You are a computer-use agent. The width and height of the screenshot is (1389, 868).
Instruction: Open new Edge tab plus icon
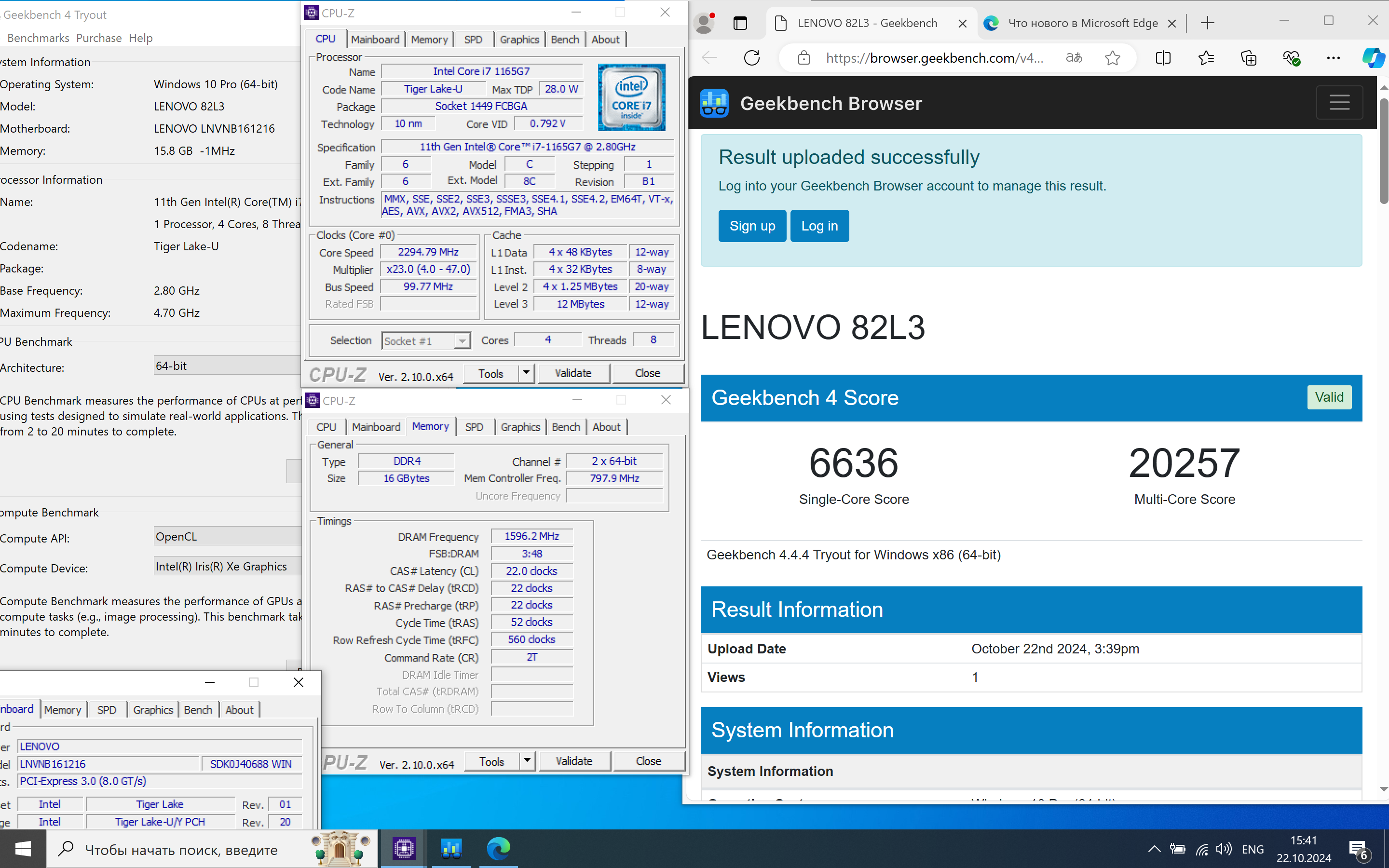(x=1208, y=23)
